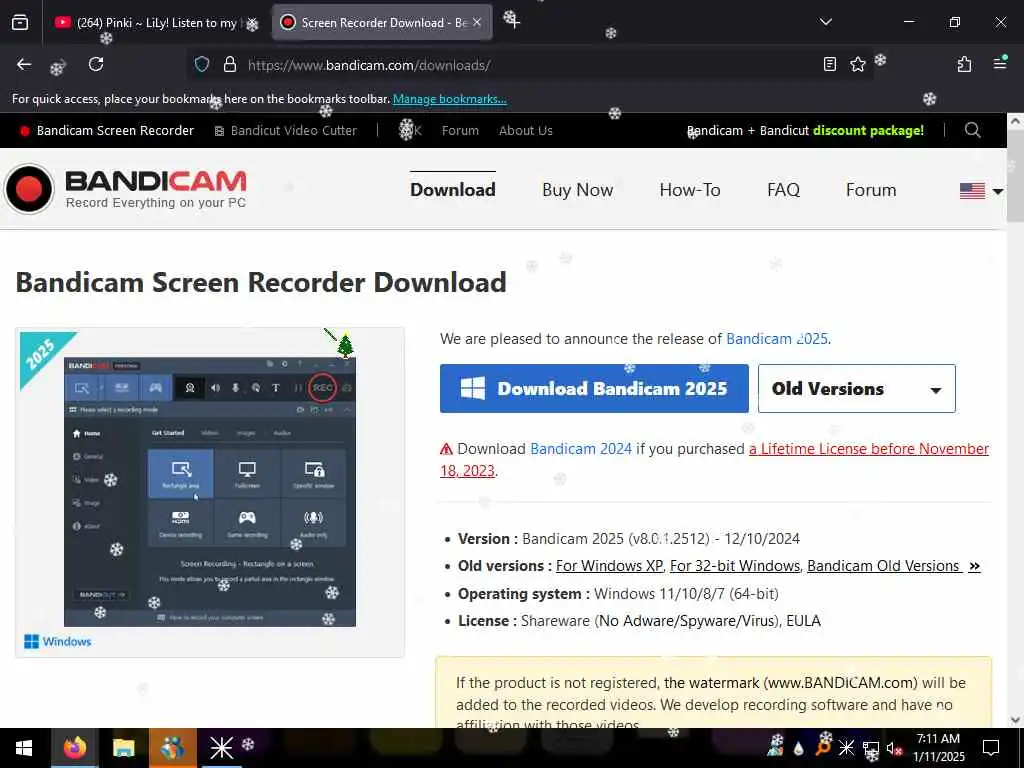
Task: Open the list all tabs dropdown
Action: (x=825, y=22)
